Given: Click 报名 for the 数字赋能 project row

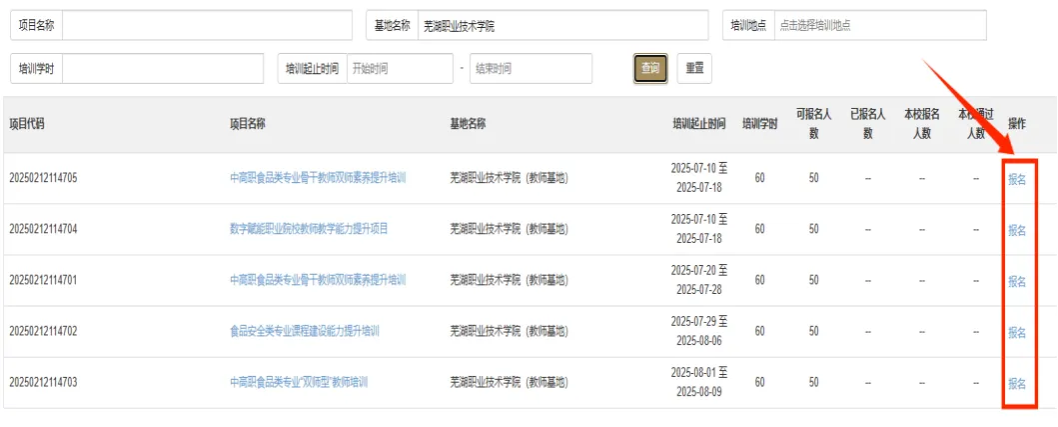Looking at the screenshot, I should [x=1017, y=230].
